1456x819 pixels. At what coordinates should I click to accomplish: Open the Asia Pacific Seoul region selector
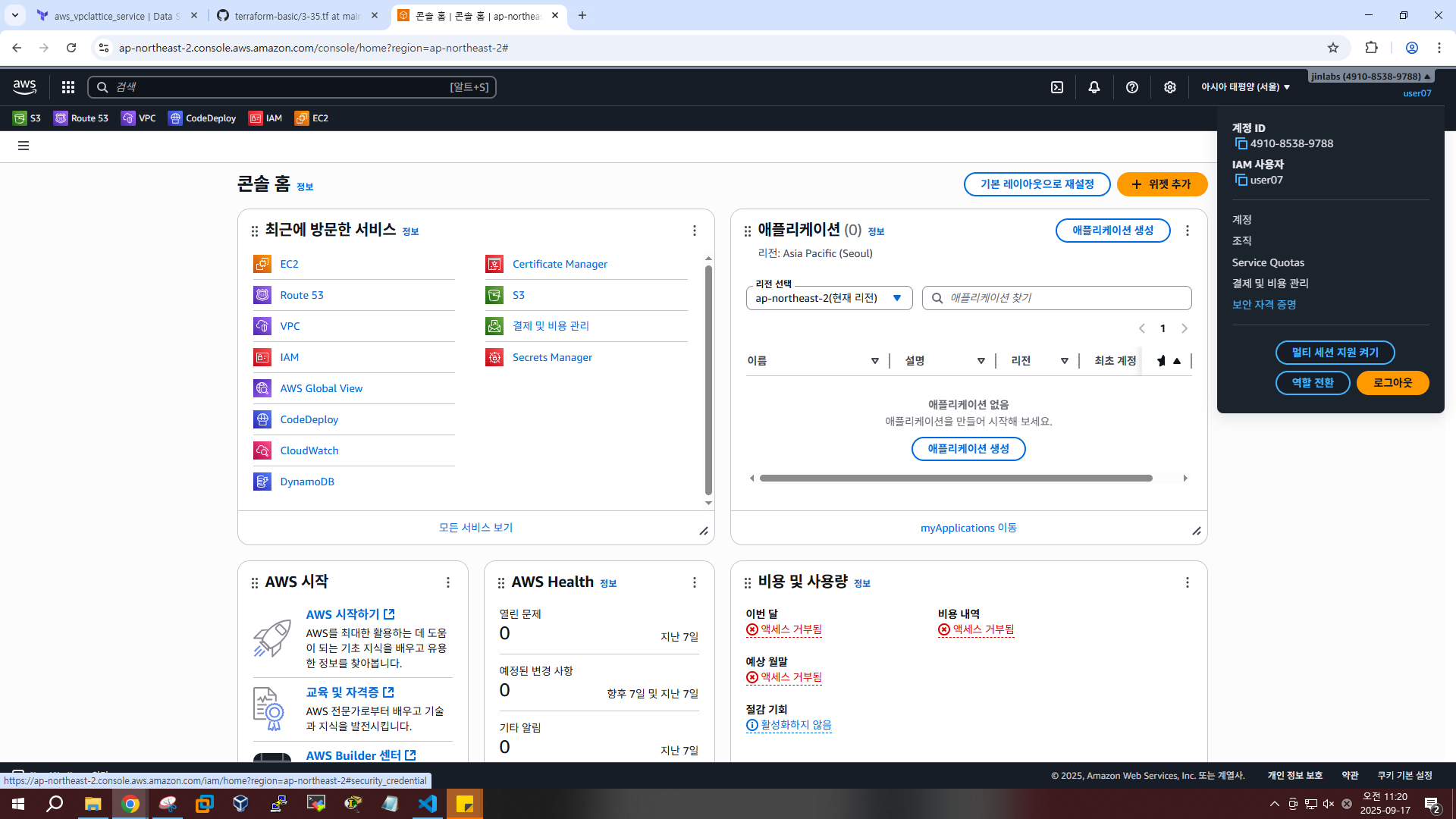point(1245,87)
